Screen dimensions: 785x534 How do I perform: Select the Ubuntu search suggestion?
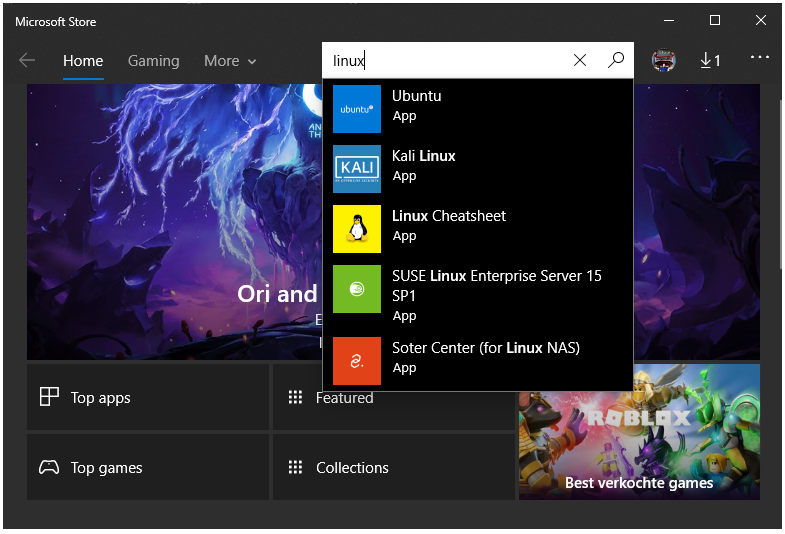(478, 109)
